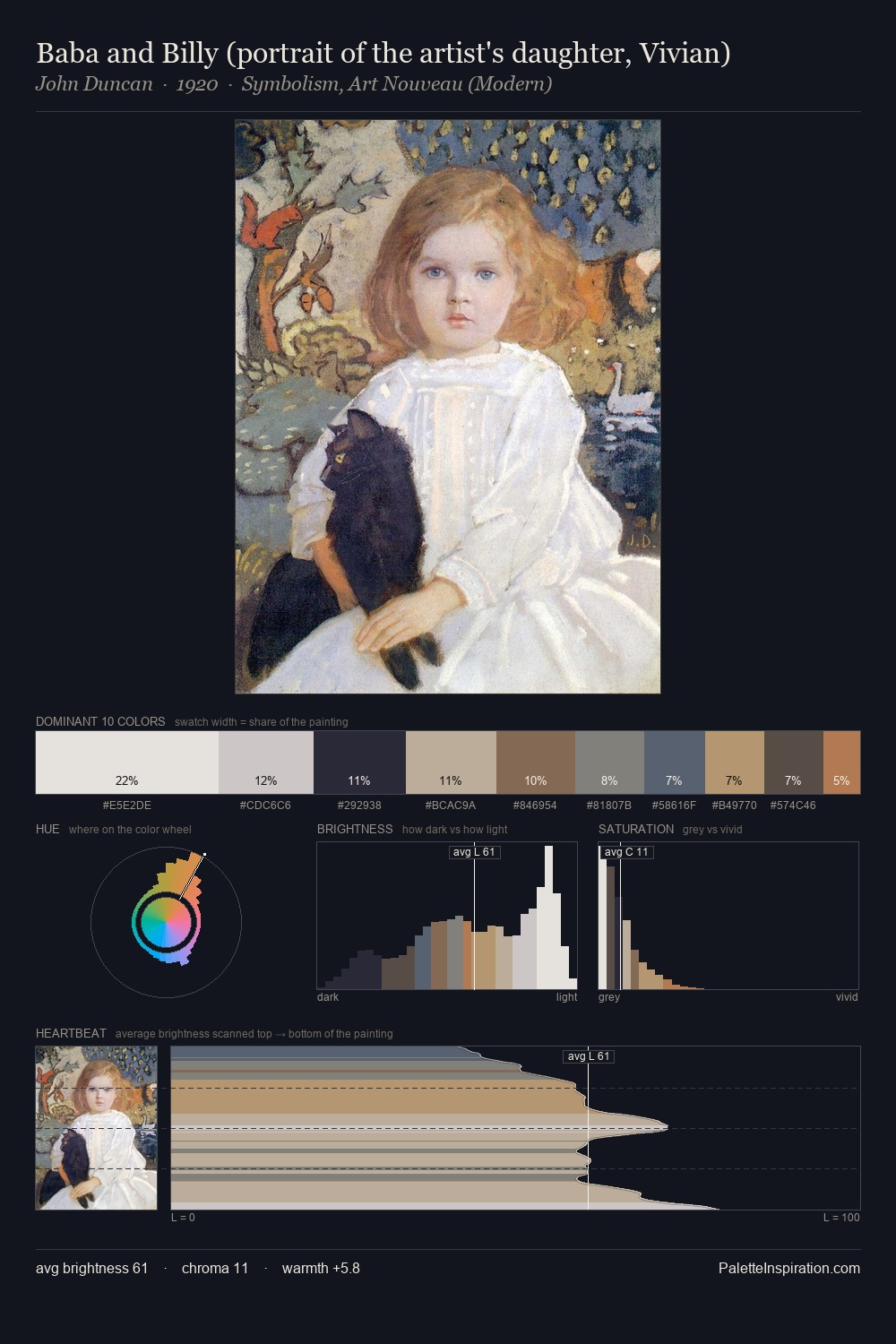The image size is (896, 1344).
Task: Open the main painting image
Action: (448, 407)
